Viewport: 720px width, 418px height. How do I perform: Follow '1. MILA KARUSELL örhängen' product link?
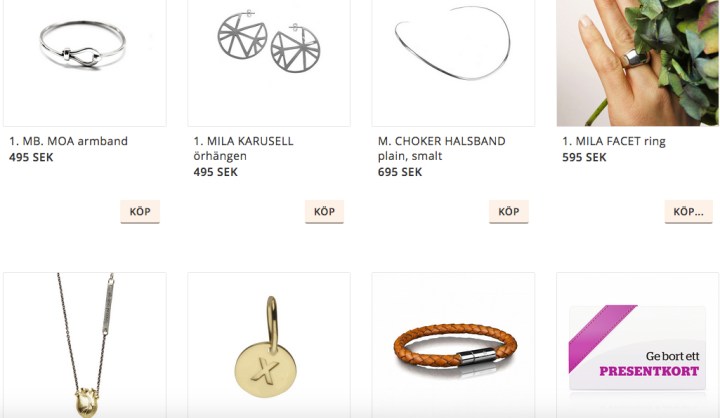pos(243,148)
